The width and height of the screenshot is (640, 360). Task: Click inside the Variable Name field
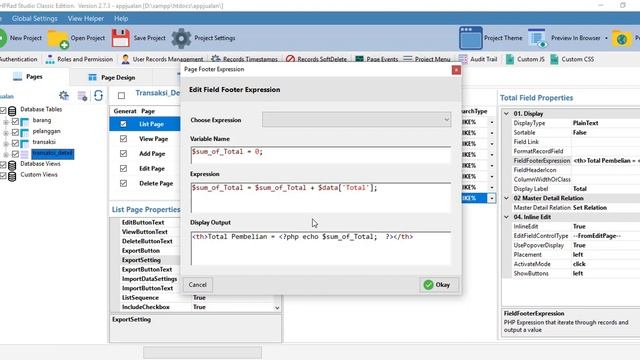tap(320, 155)
